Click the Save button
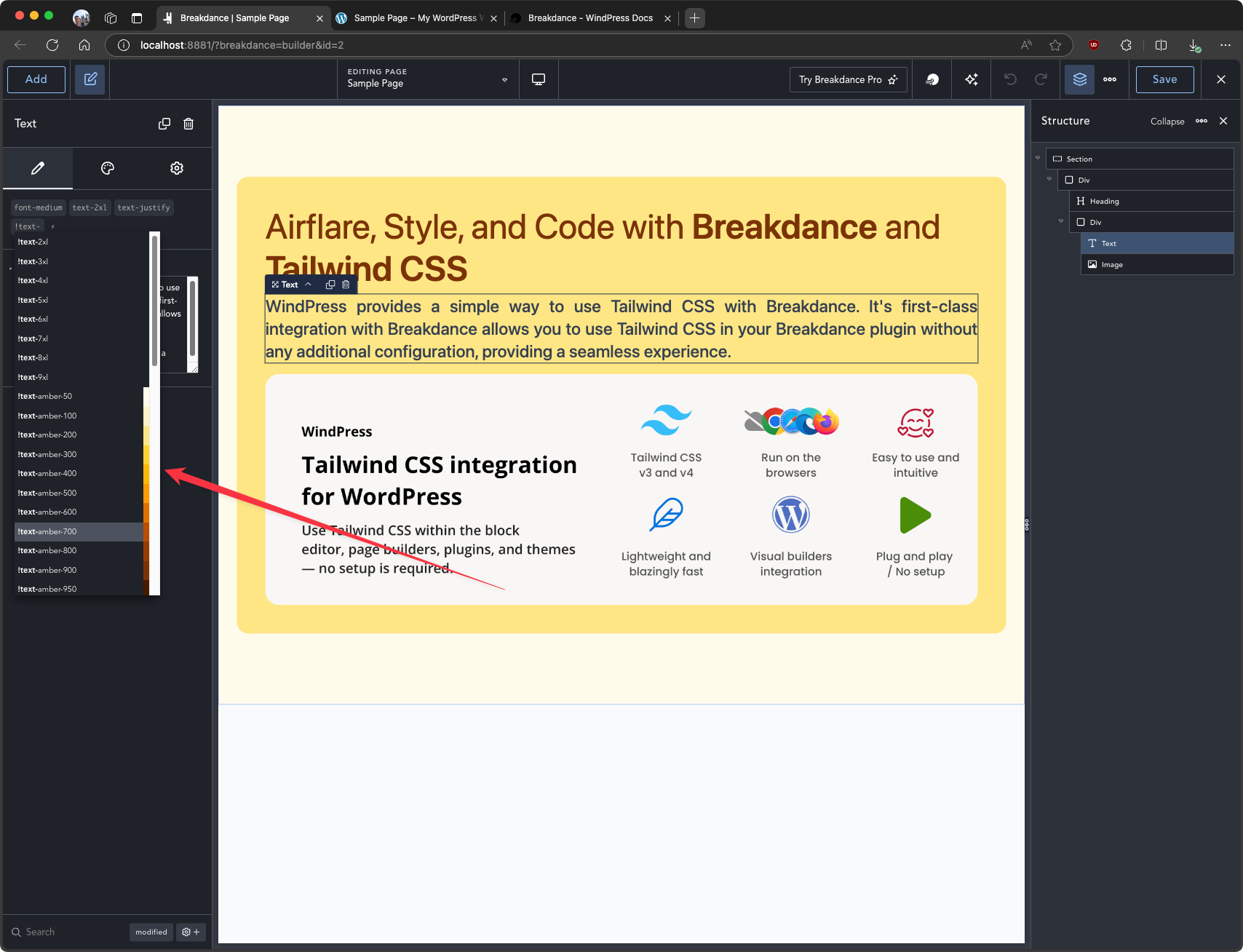The width and height of the screenshot is (1243, 952). (x=1164, y=79)
